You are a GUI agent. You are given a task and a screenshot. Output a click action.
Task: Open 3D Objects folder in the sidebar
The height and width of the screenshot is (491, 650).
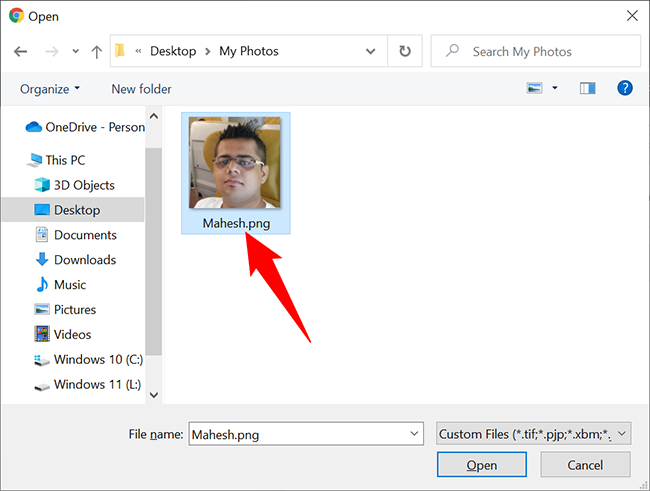[x=75, y=185]
